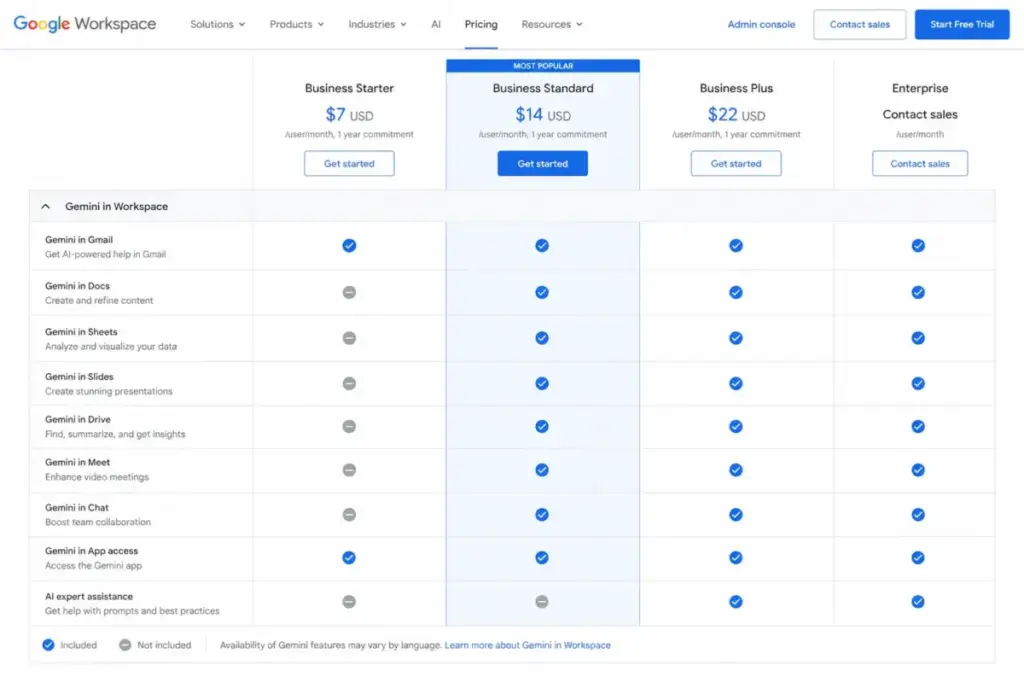Click the Gemini in App access label
This screenshot has width=1024, height=683.
[91, 551]
